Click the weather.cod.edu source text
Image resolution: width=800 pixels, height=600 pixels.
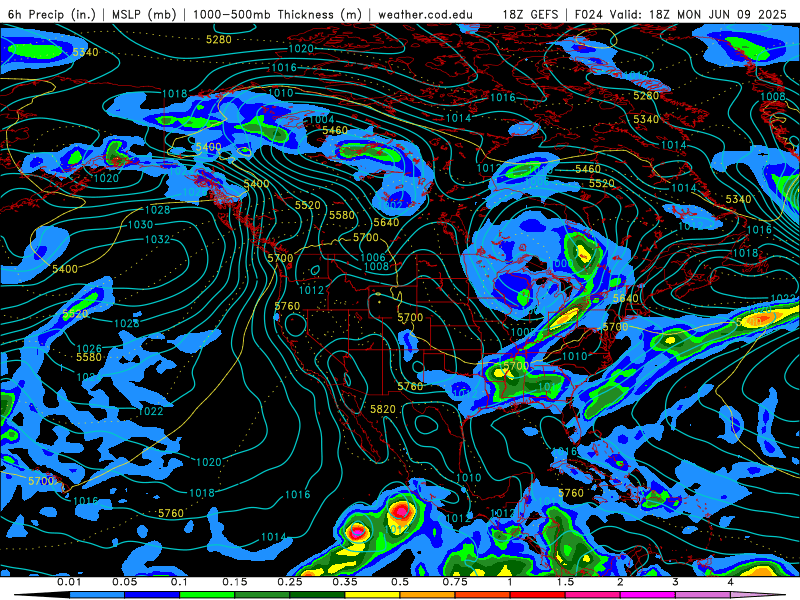(426, 14)
